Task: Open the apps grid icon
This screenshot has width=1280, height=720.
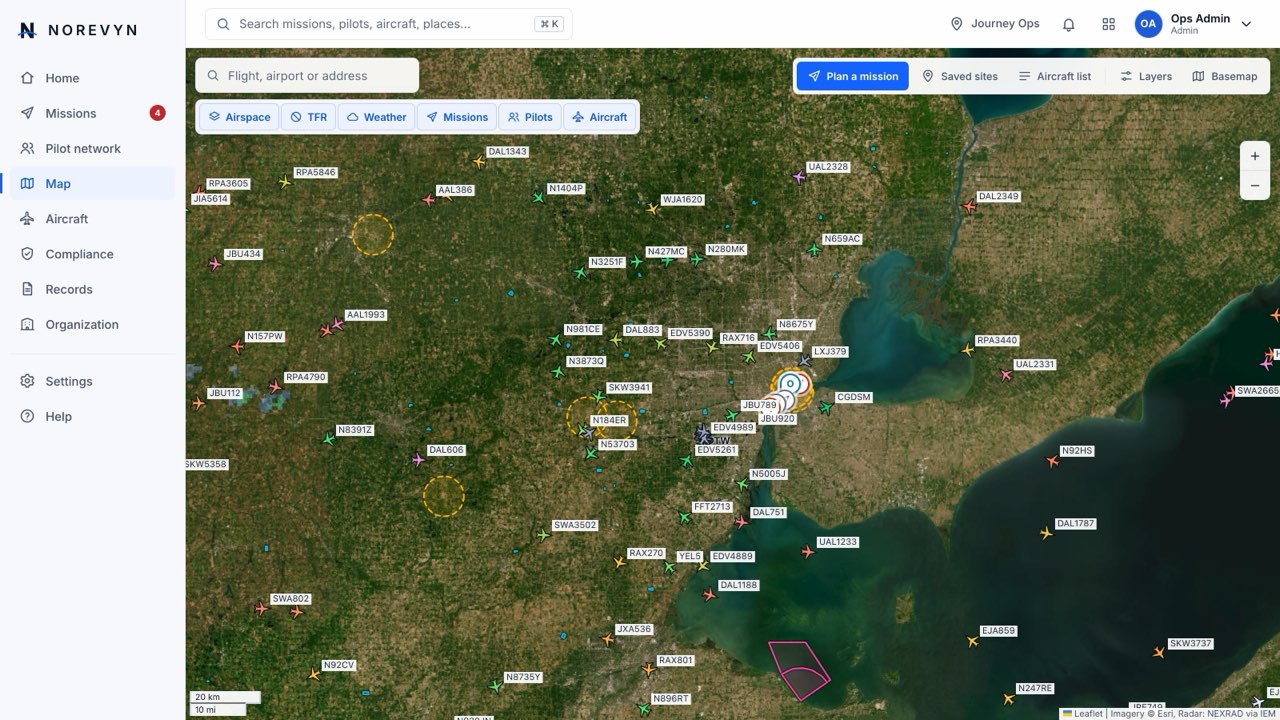Action: coord(1108,24)
